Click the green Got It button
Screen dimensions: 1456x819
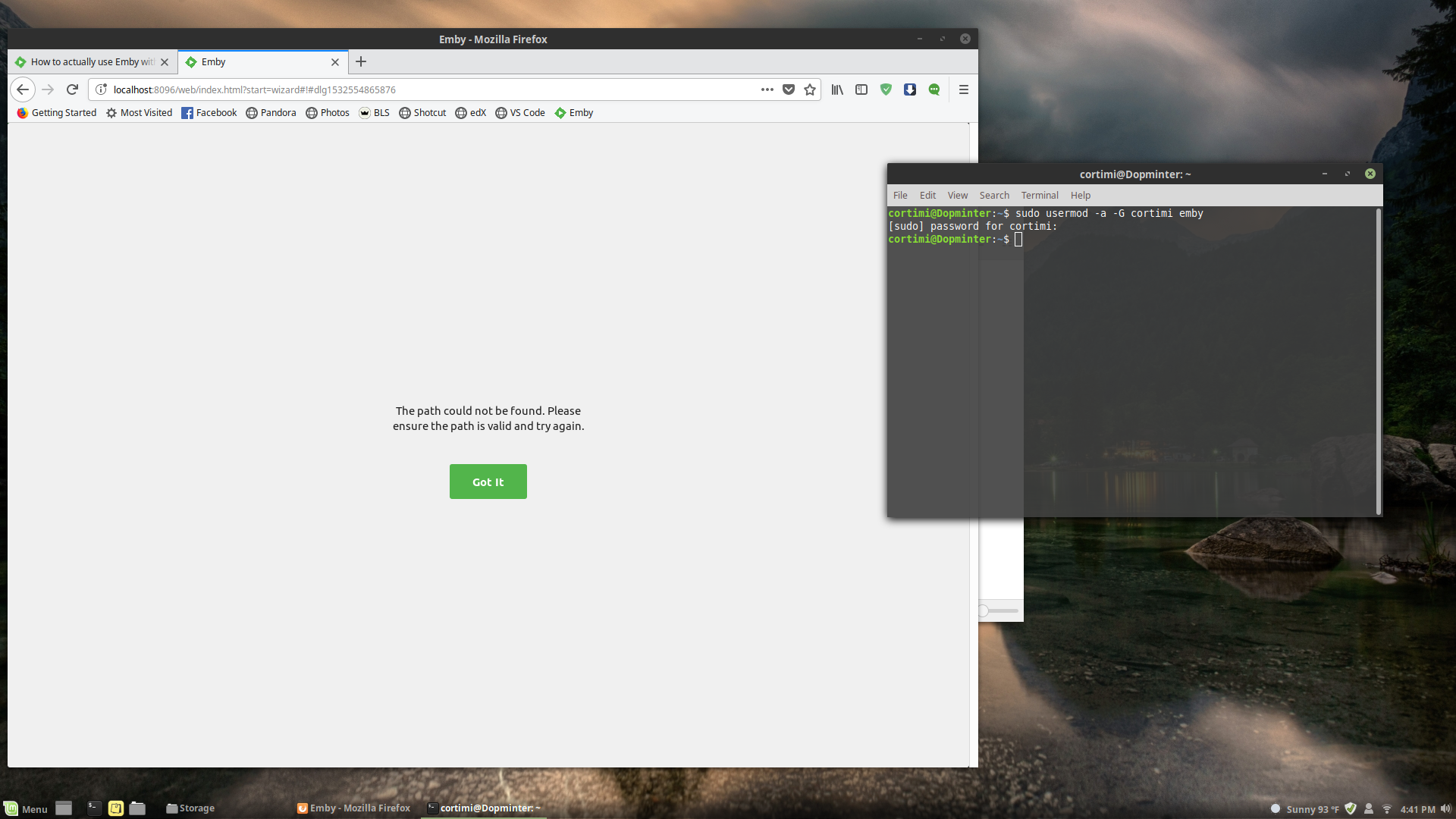point(488,482)
